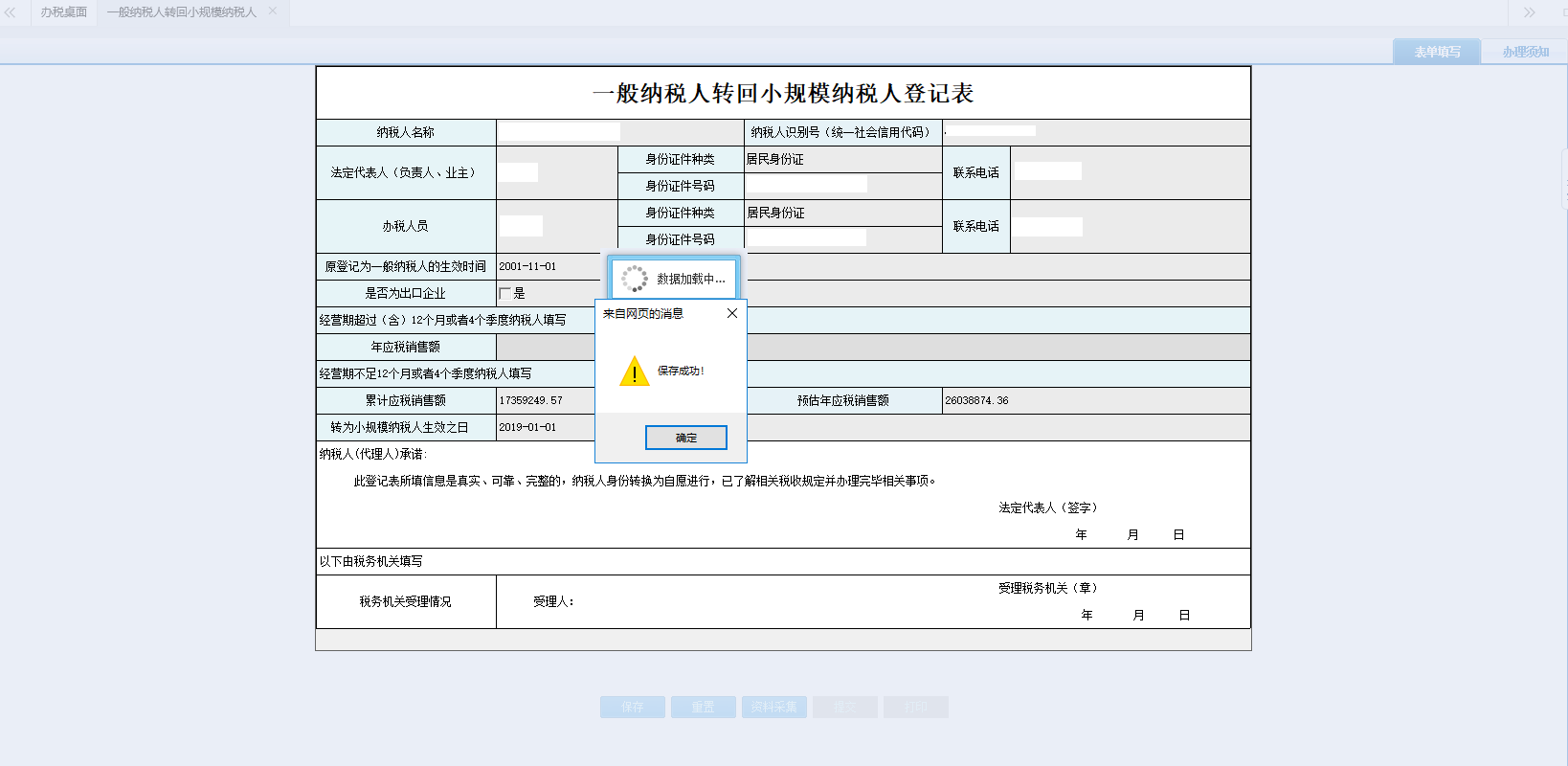Click 累计应税销售额 value 17359249.57

[531, 400]
